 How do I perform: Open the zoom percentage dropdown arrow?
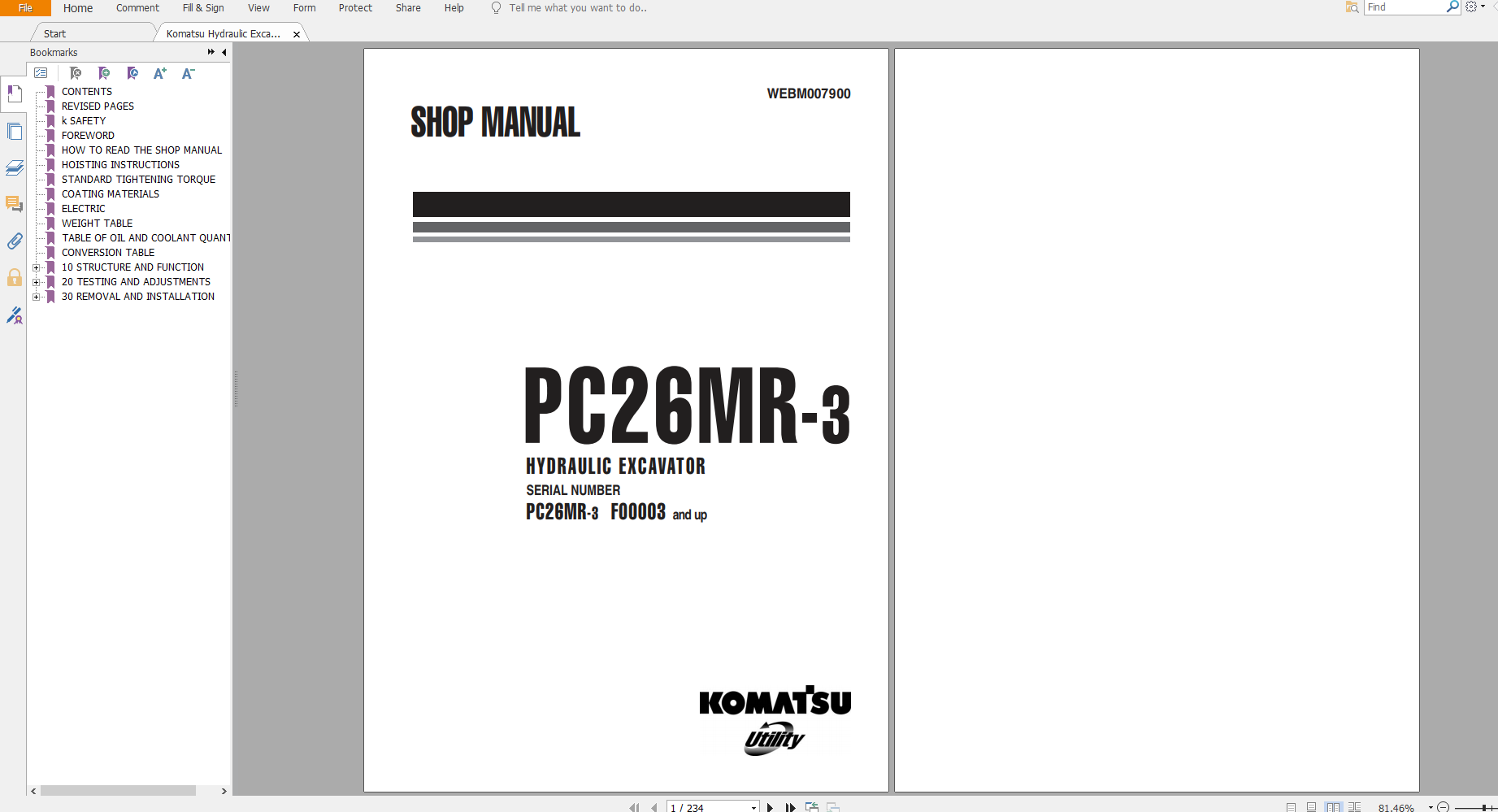tap(1431, 807)
